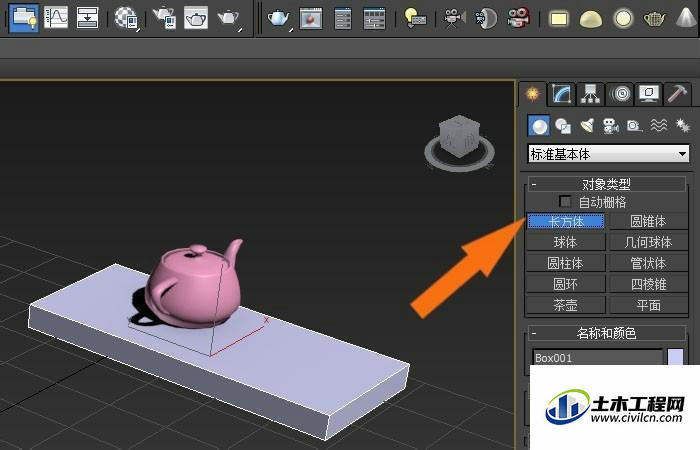Click the second list panel toolbar icon
This screenshot has width=700, height=450.
click(x=374, y=18)
